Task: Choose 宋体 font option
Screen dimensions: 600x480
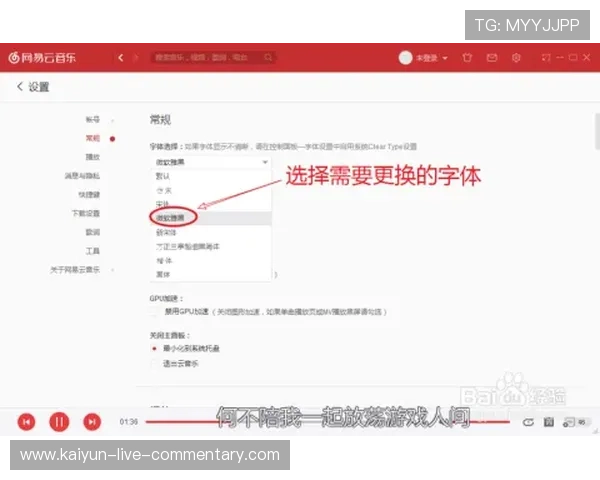Action: pos(210,204)
